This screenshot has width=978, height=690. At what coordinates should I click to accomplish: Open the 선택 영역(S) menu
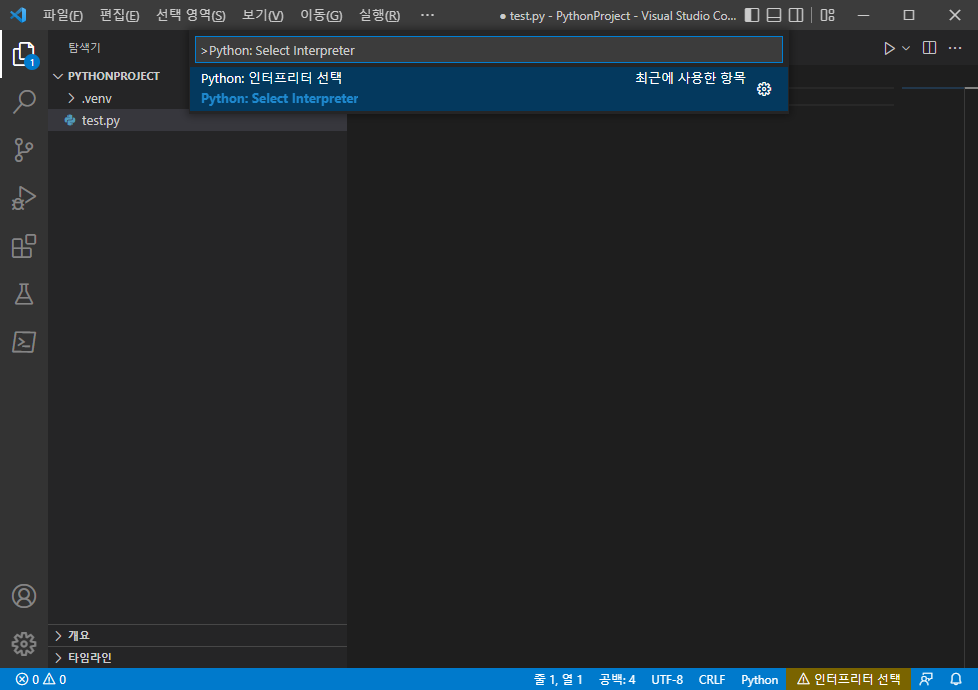click(190, 15)
